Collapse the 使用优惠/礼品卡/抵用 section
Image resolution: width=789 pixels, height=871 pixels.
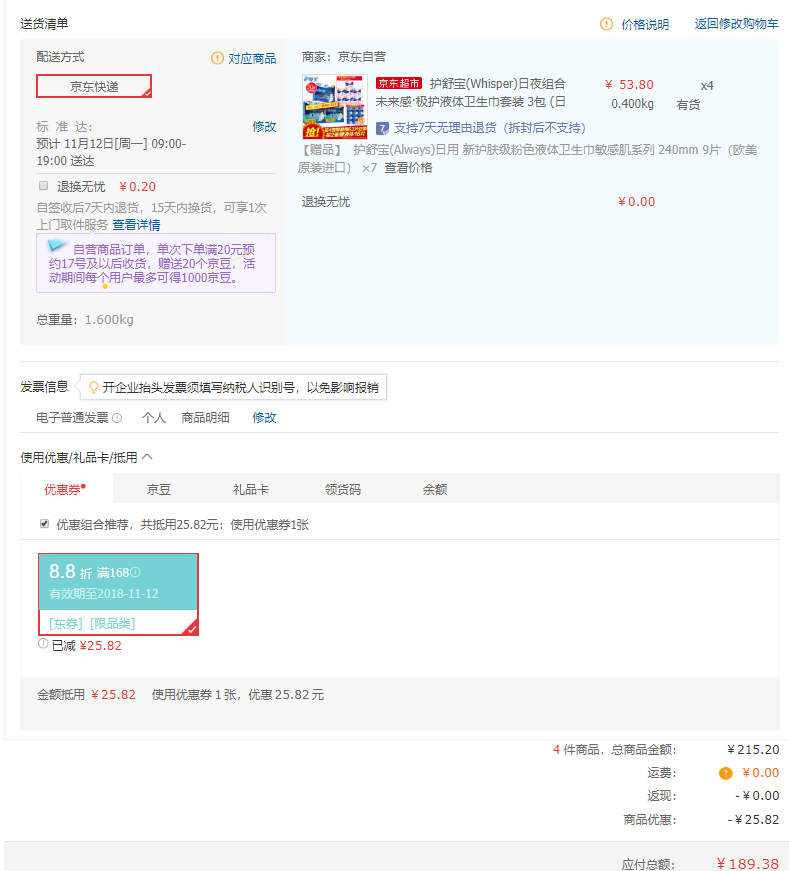pyautogui.click(x=147, y=457)
